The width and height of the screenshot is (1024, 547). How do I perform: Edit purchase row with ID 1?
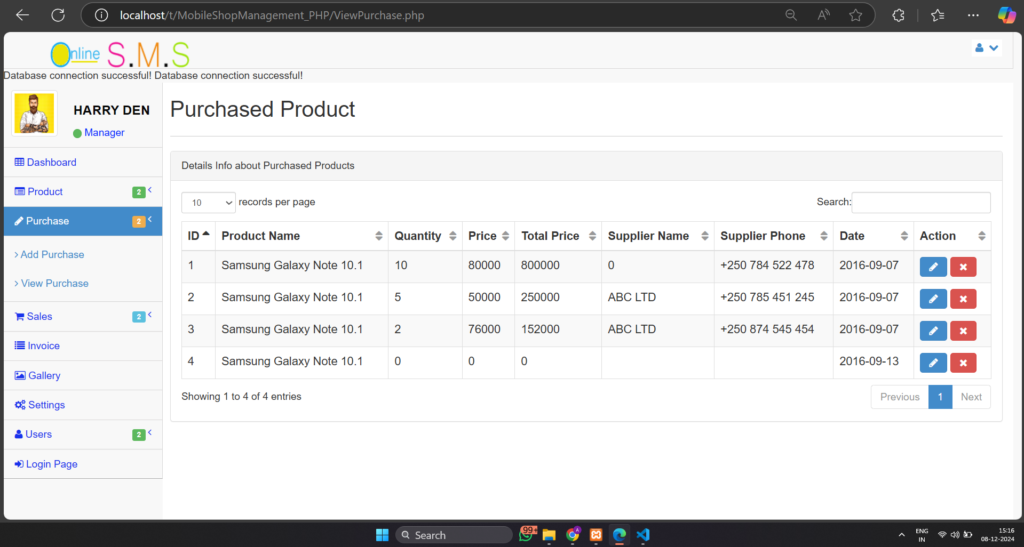click(933, 266)
